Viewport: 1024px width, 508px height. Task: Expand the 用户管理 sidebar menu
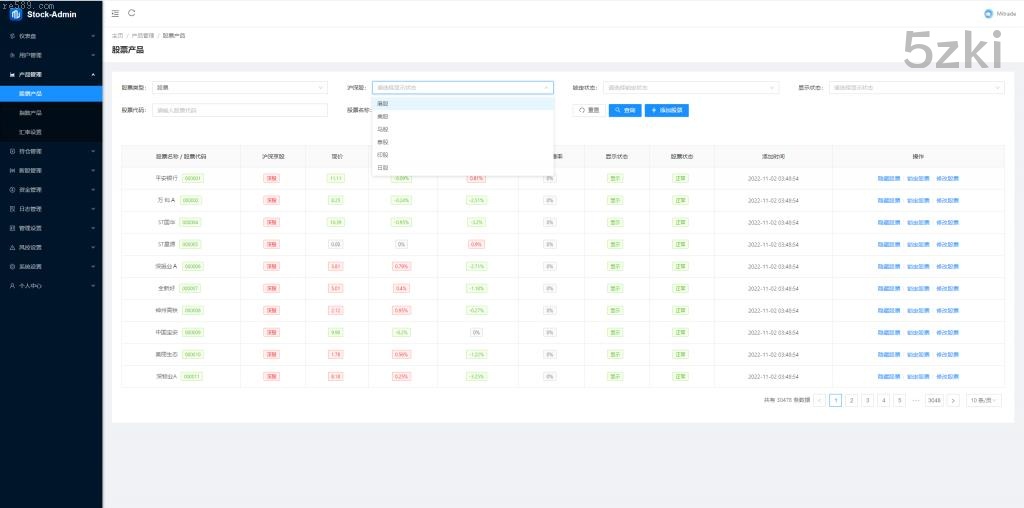pos(50,55)
